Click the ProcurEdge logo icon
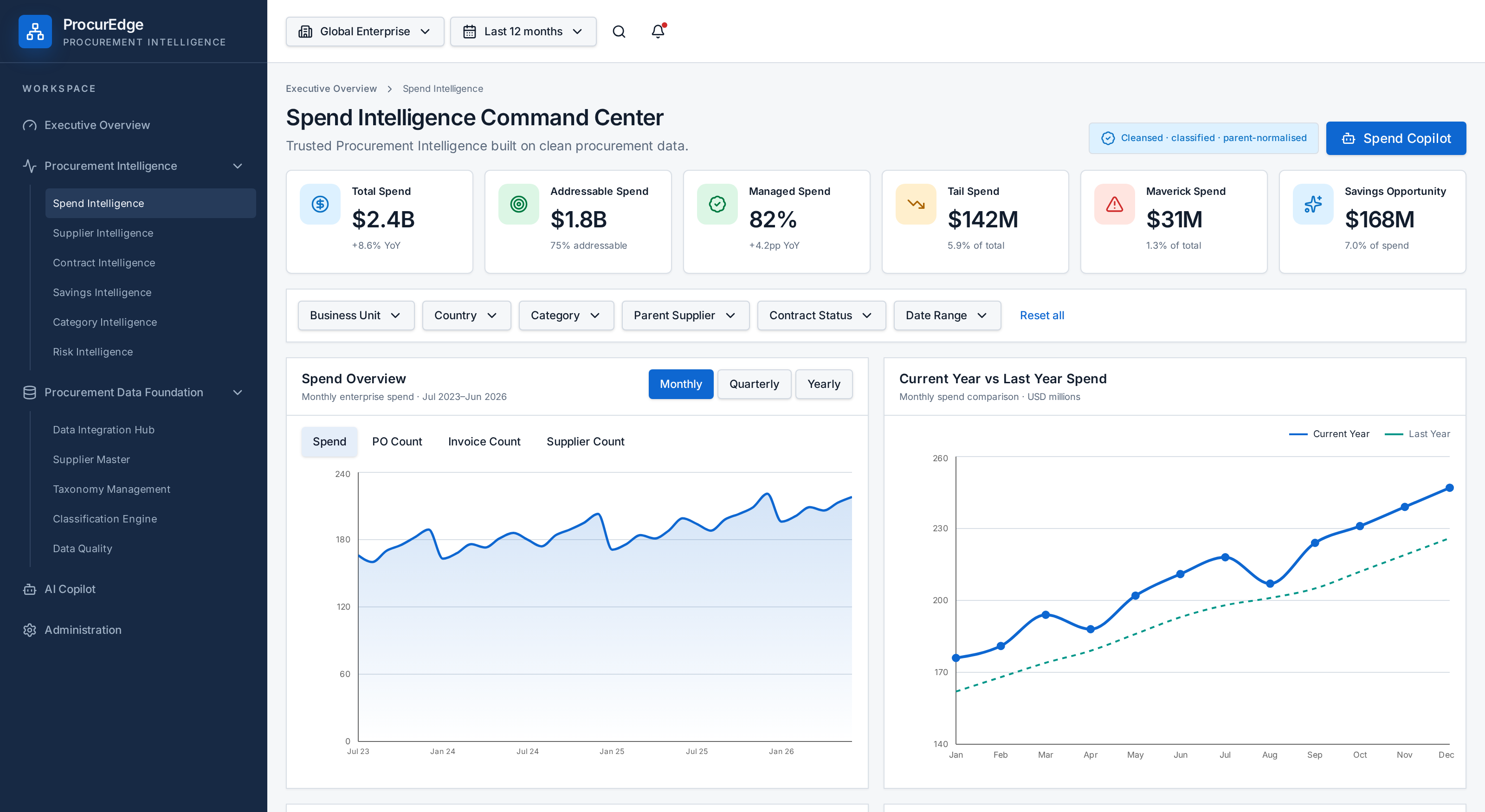1485x812 pixels. tap(35, 32)
